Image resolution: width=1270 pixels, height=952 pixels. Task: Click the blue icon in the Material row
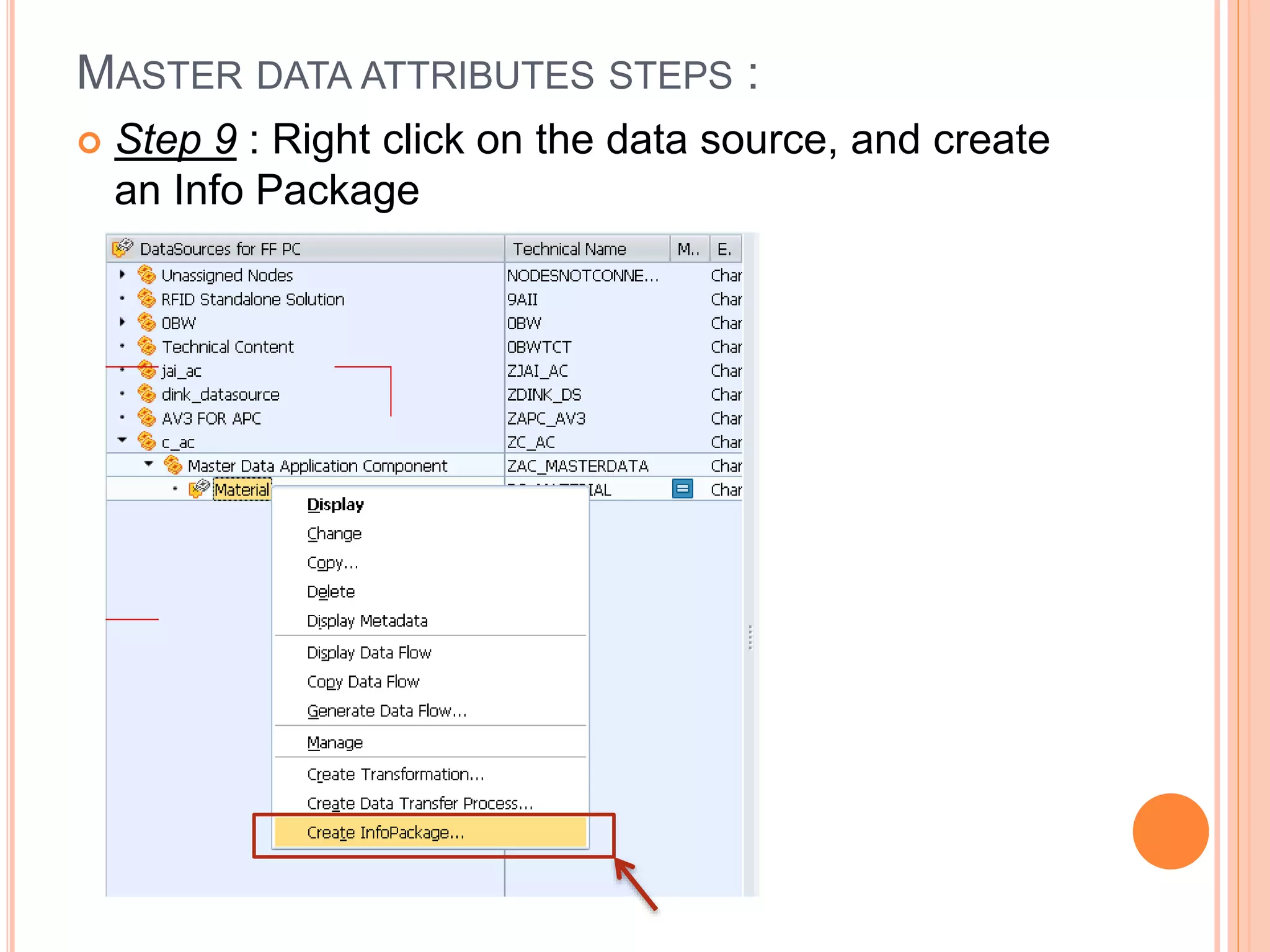[682, 488]
